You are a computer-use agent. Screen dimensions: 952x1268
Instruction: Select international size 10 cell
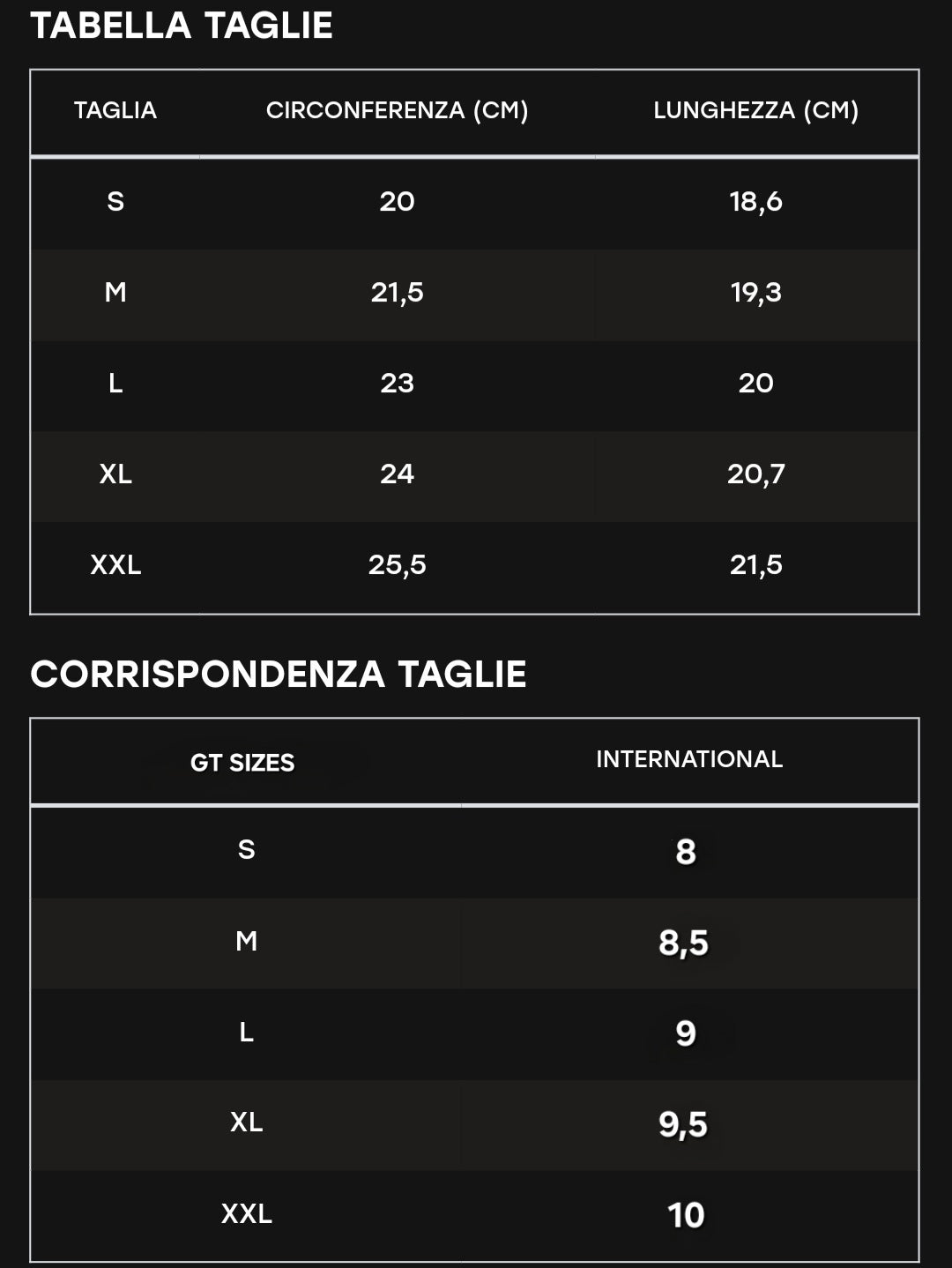pos(686,1215)
